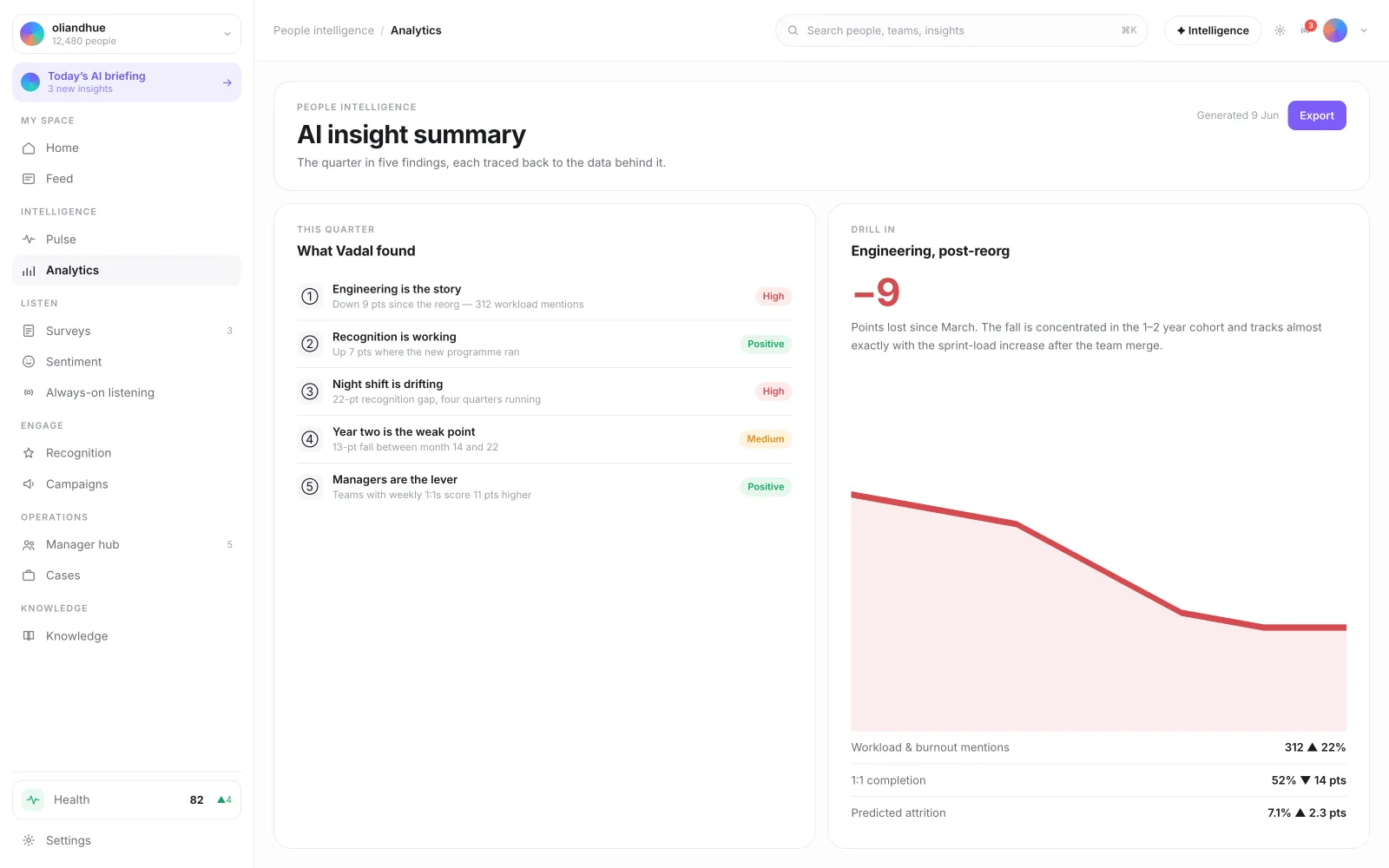Click 'Workload & burnout mentions' row
Viewport: 1389px width, 868px height.
1099,748
